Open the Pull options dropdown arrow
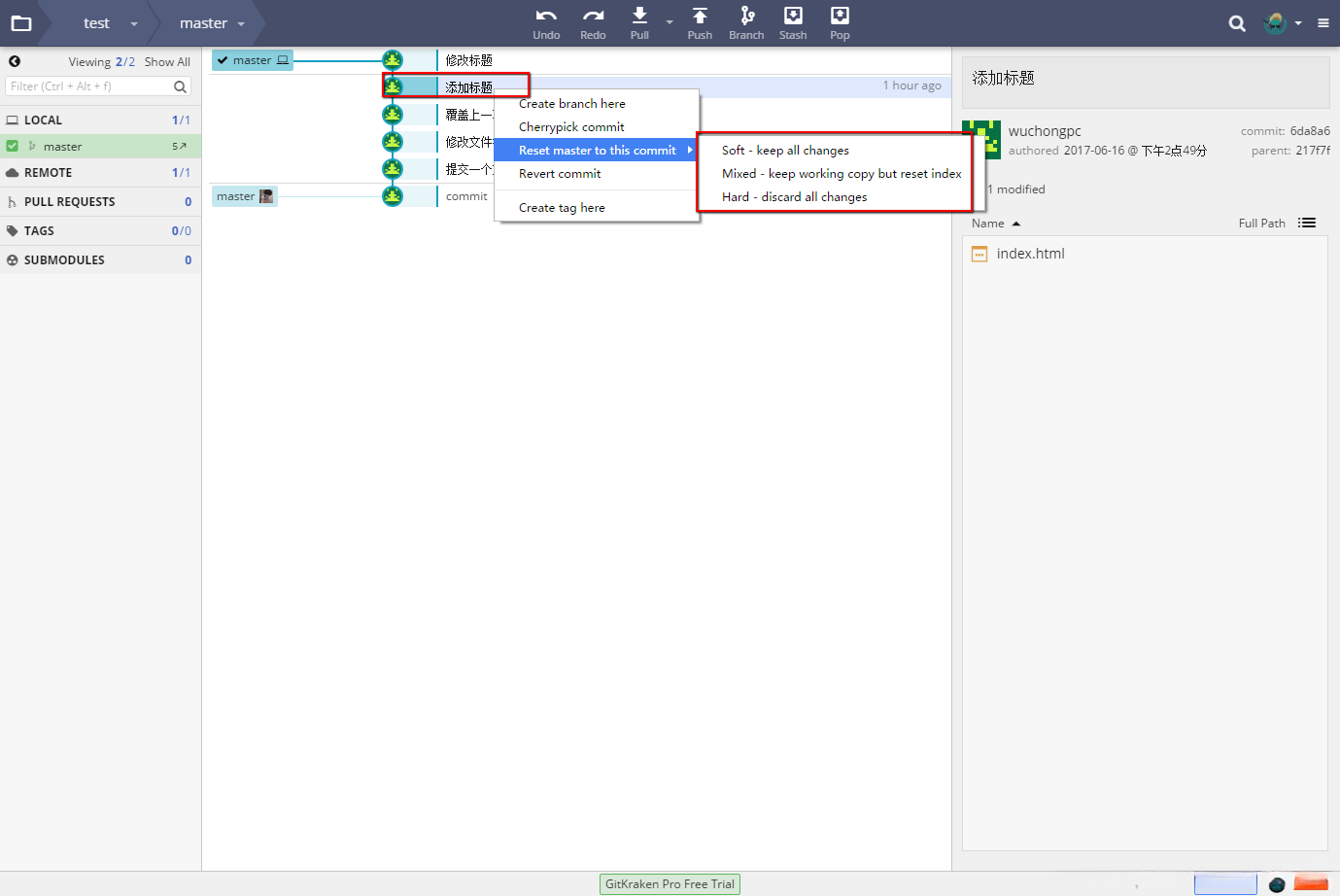Image resolution: width=1340 pixels, height=896 pixels. pos(670,21)
